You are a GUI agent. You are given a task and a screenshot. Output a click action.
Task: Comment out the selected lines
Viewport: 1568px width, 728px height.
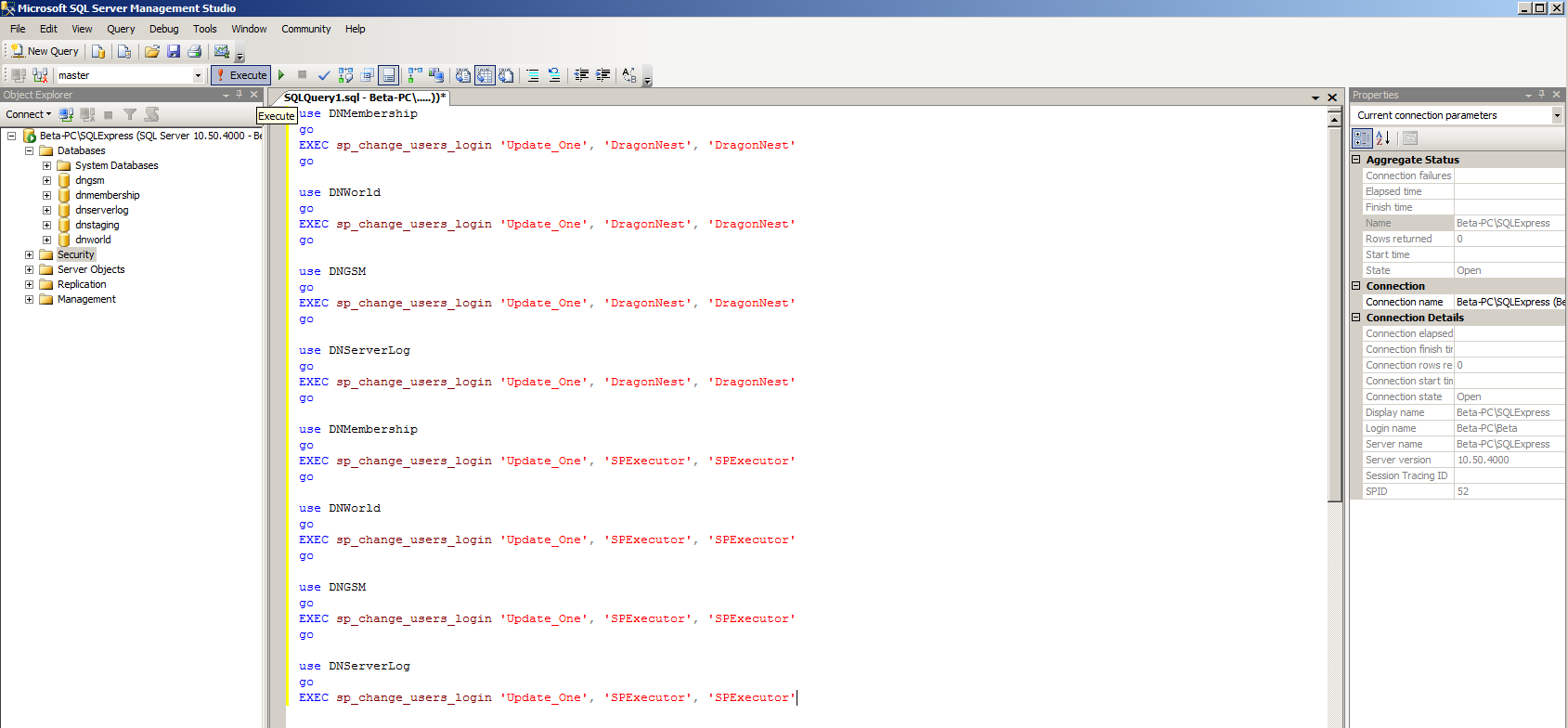(533, 75)
